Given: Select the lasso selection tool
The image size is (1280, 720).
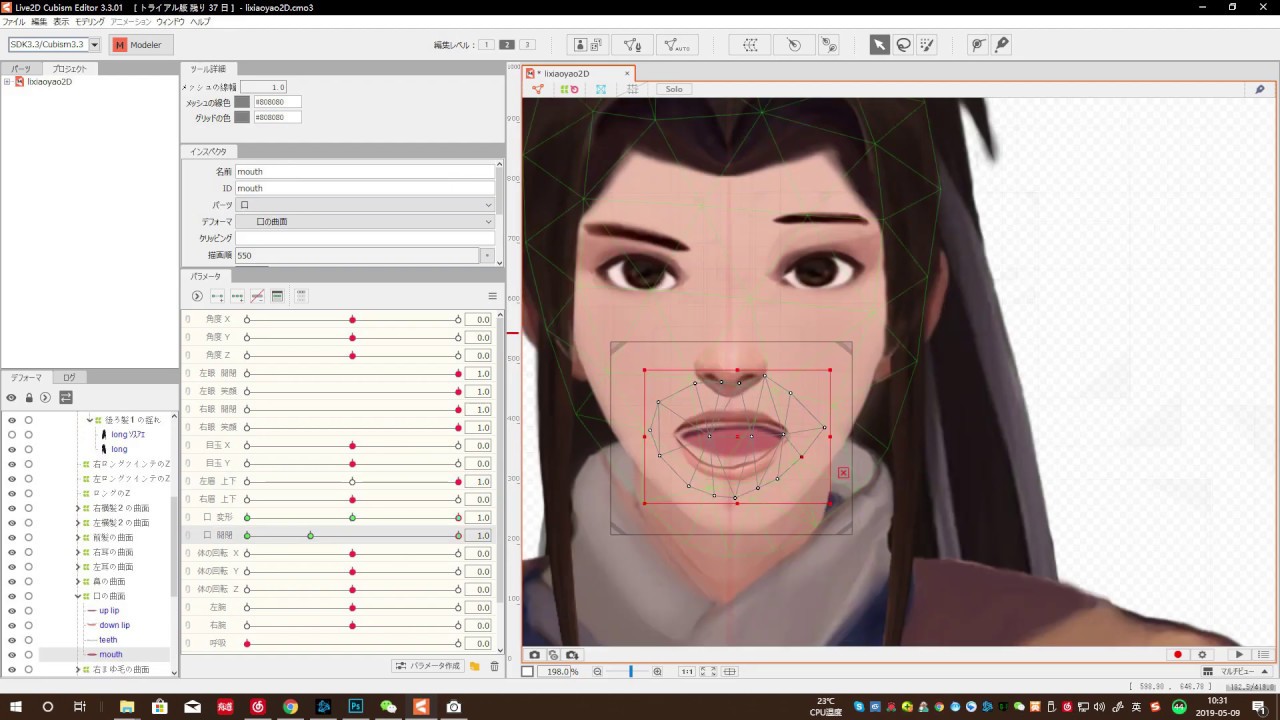Looking at the screenshot, I should (x=903, y=45).
